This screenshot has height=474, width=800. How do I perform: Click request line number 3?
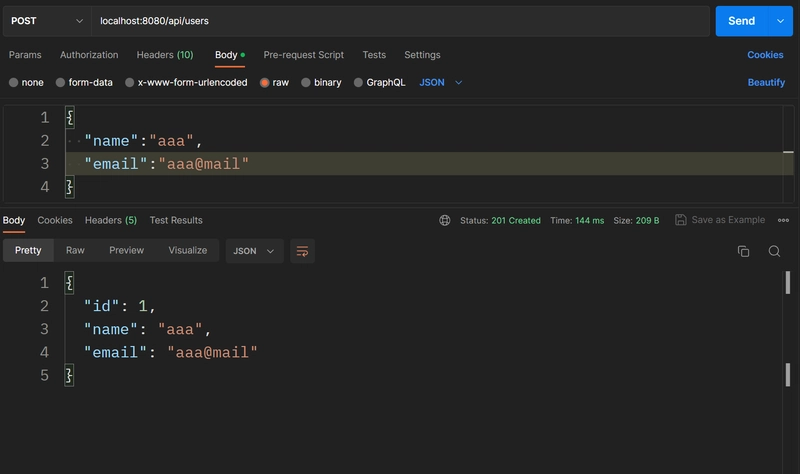(x=45, y=164)
